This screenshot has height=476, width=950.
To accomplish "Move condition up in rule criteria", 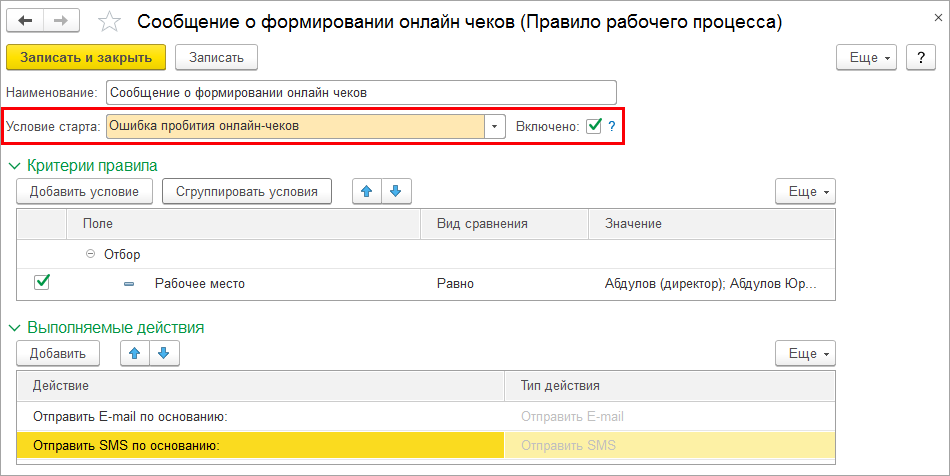I will click(x=367, y=191).
